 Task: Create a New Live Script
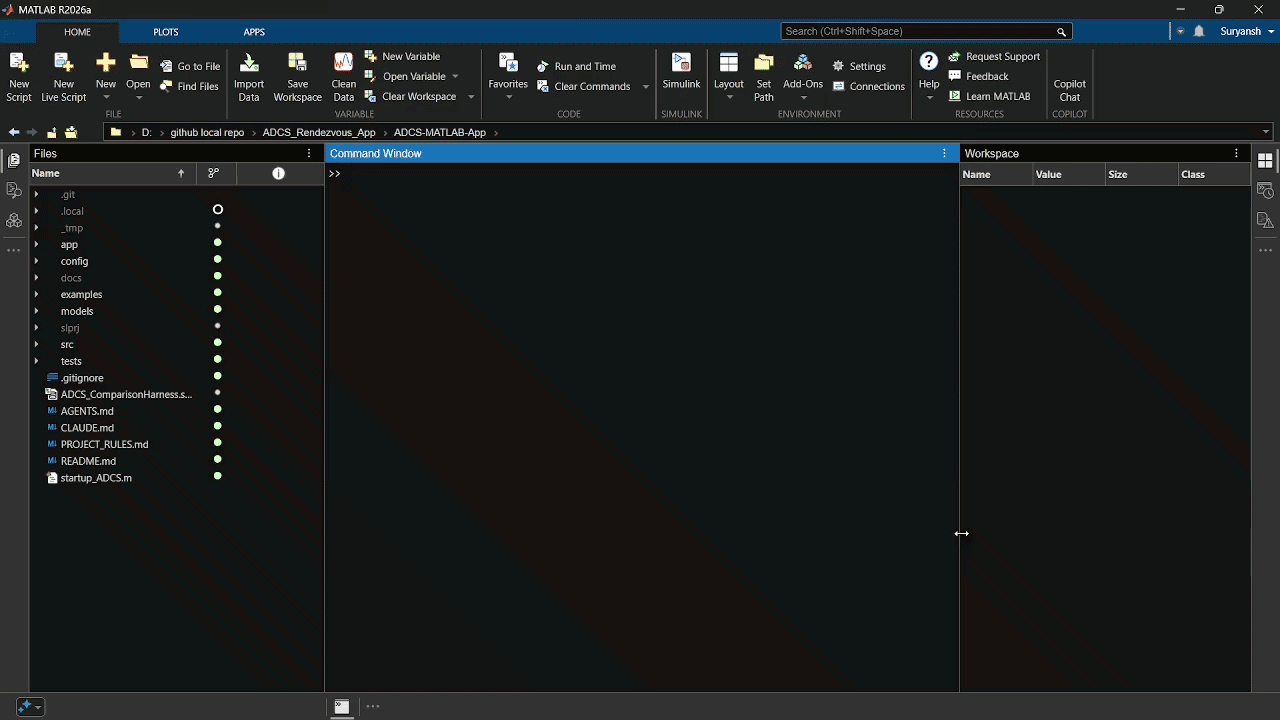tap(64, 77)
